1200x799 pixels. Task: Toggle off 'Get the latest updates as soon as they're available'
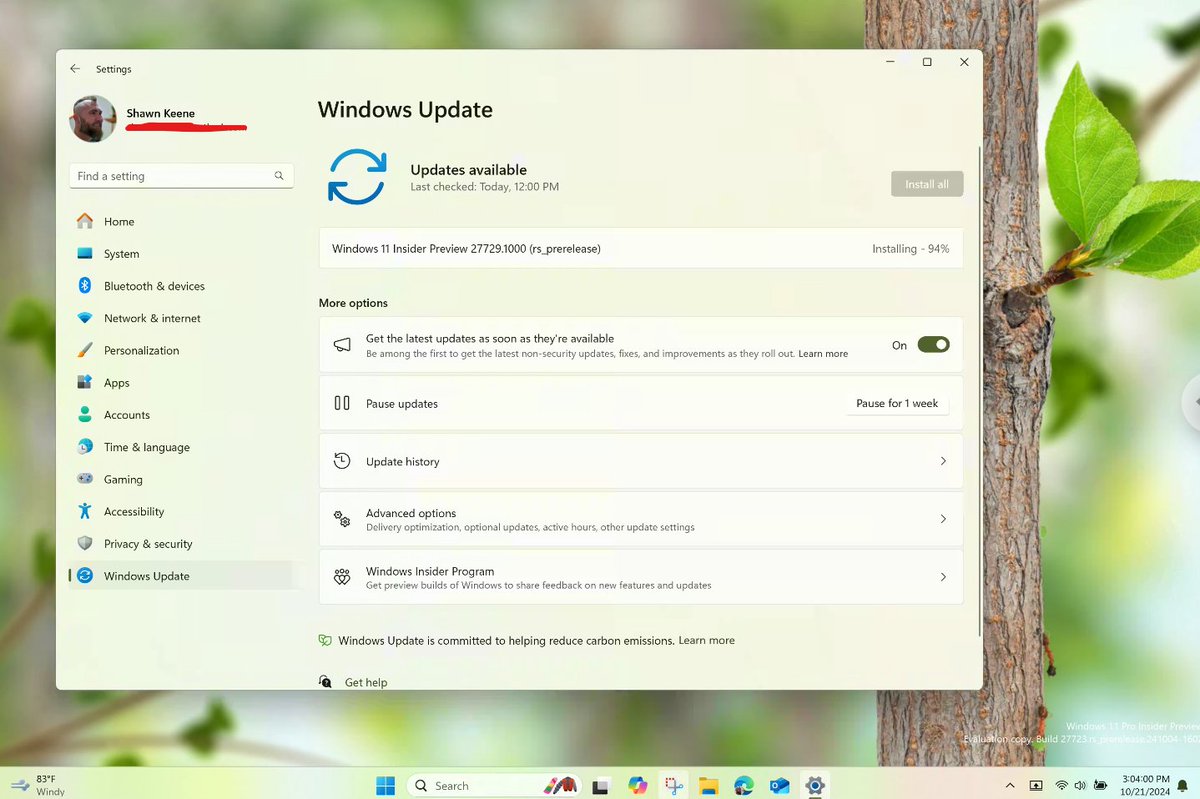point(933,344)
